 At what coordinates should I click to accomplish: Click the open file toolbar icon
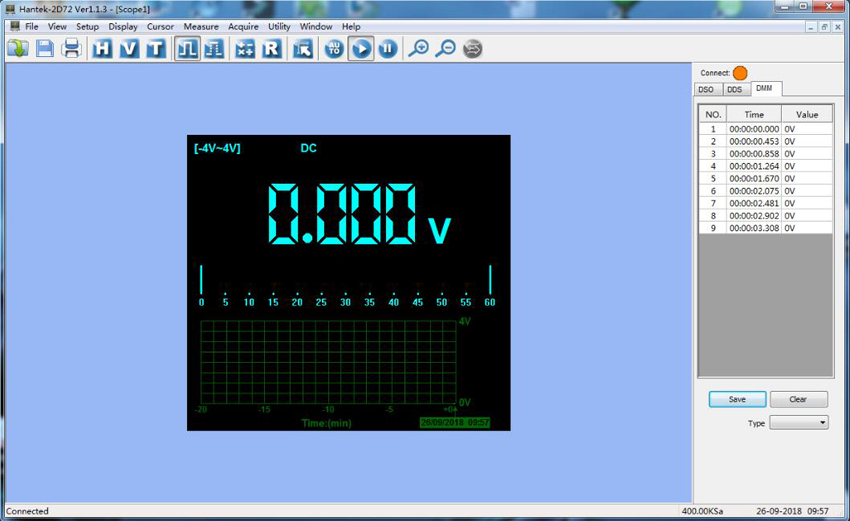[x=18, y=49]
